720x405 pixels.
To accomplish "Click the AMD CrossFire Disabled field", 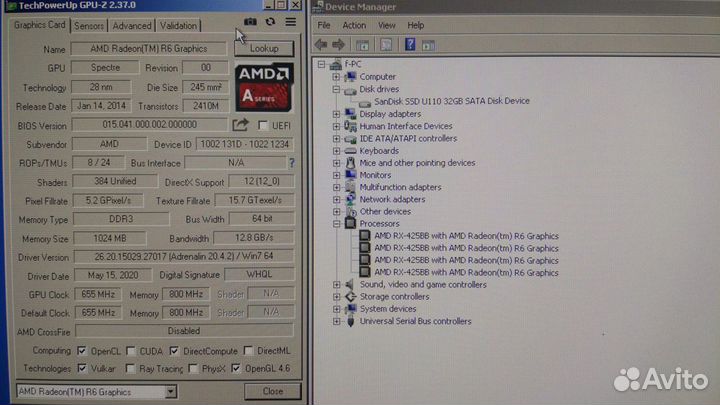I will coord(184,331).
